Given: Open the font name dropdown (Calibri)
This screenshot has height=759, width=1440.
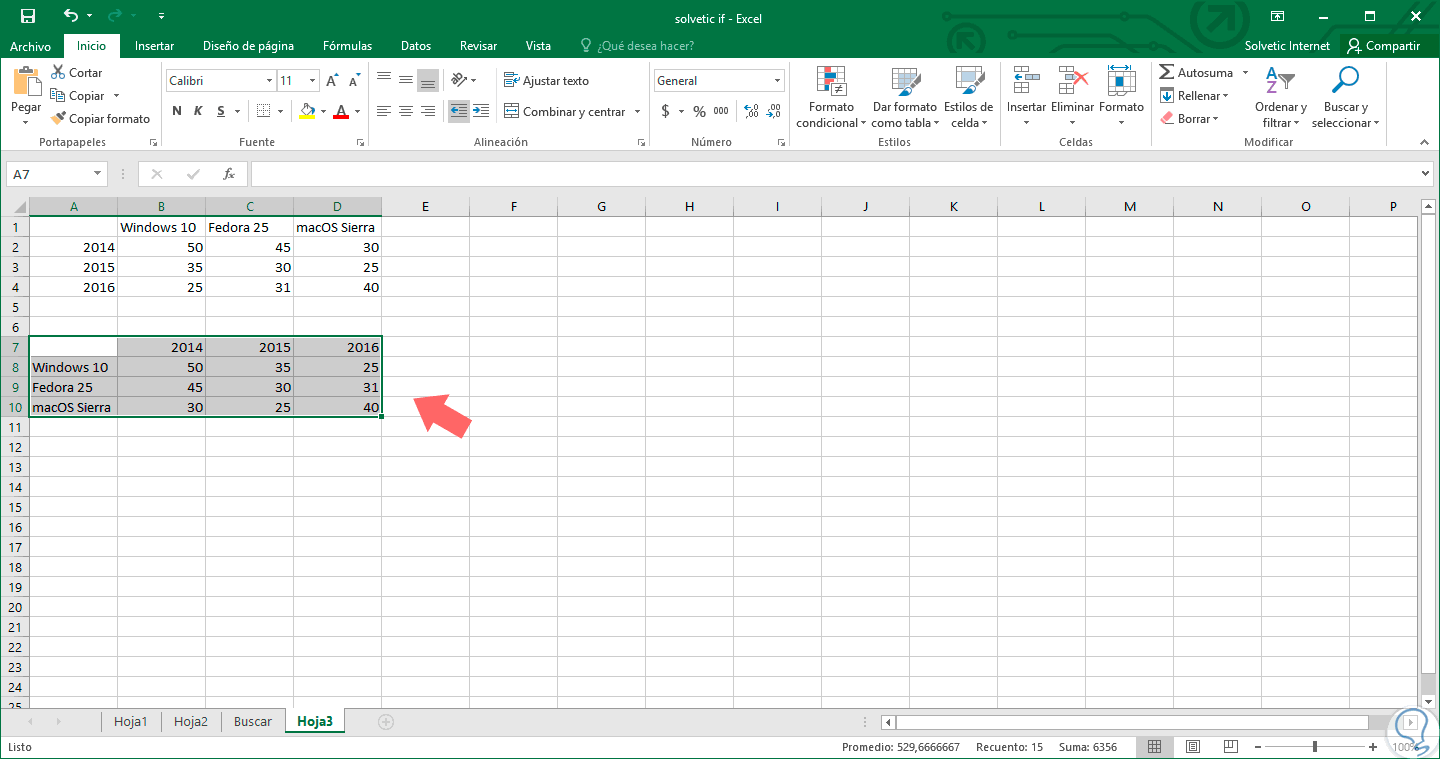Looking at the screenshot, I should (269, 81).
